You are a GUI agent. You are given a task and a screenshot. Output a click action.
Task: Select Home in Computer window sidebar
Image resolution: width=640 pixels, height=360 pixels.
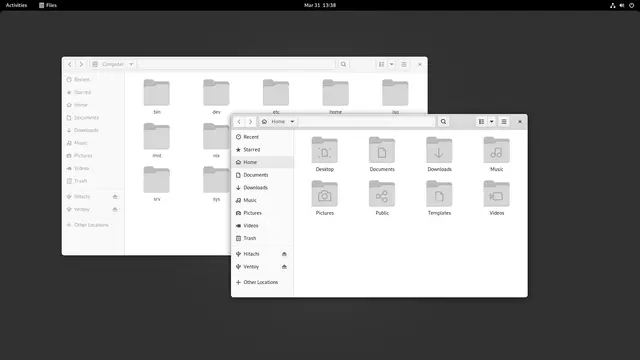(93, 105)
